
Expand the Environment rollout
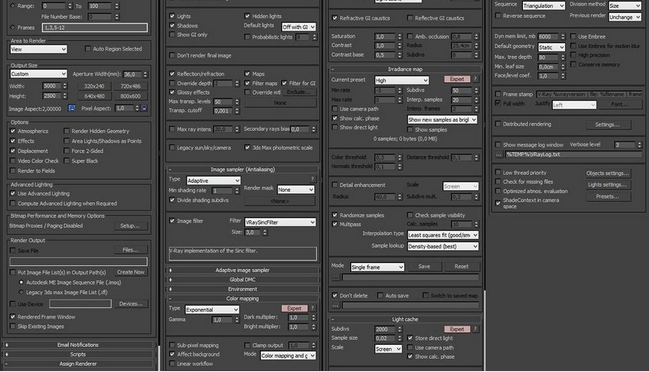(x=243, y=289)
